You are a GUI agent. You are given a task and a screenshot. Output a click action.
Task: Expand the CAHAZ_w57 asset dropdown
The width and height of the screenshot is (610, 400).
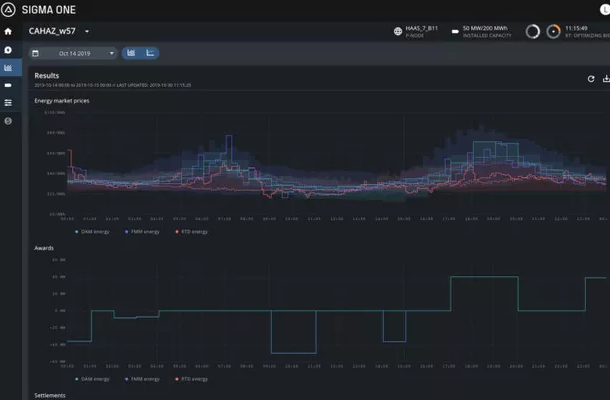coord(87,32)
